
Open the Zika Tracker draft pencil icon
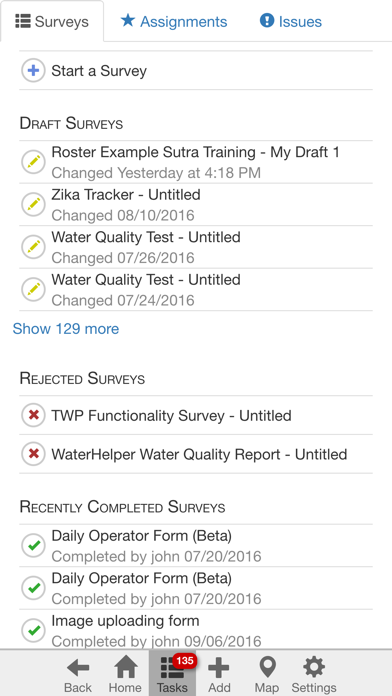[33, 205]
